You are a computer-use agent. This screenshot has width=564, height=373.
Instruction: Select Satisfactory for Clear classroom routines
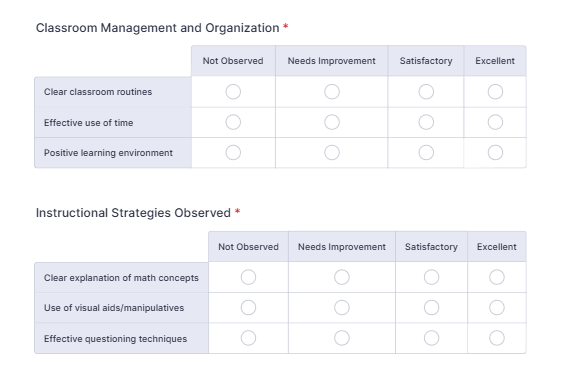click(x=426, y=92)
